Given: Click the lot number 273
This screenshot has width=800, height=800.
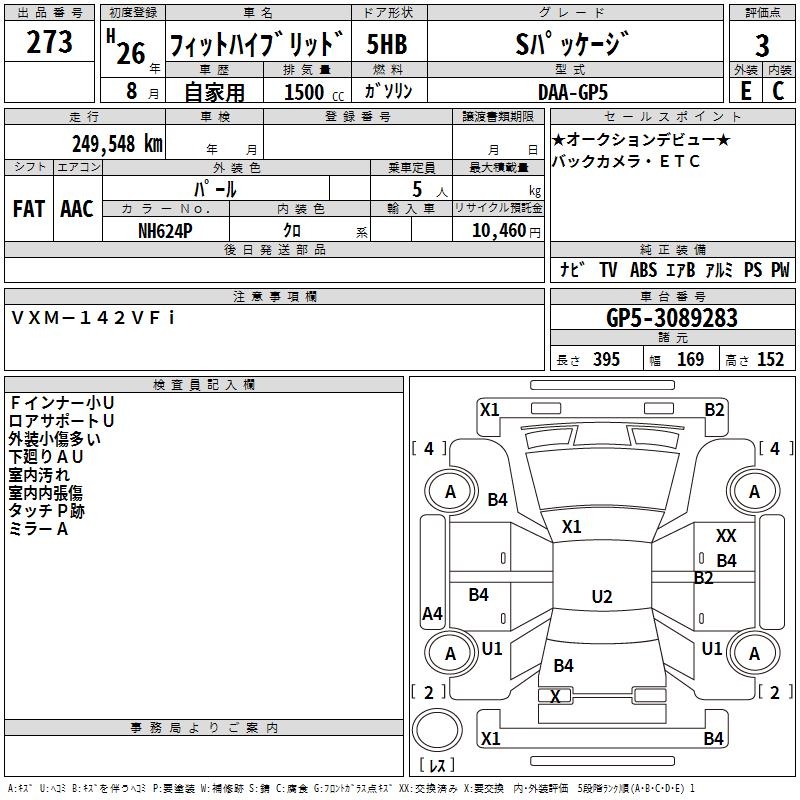Looking at the screenshot, I should (50, 42).
